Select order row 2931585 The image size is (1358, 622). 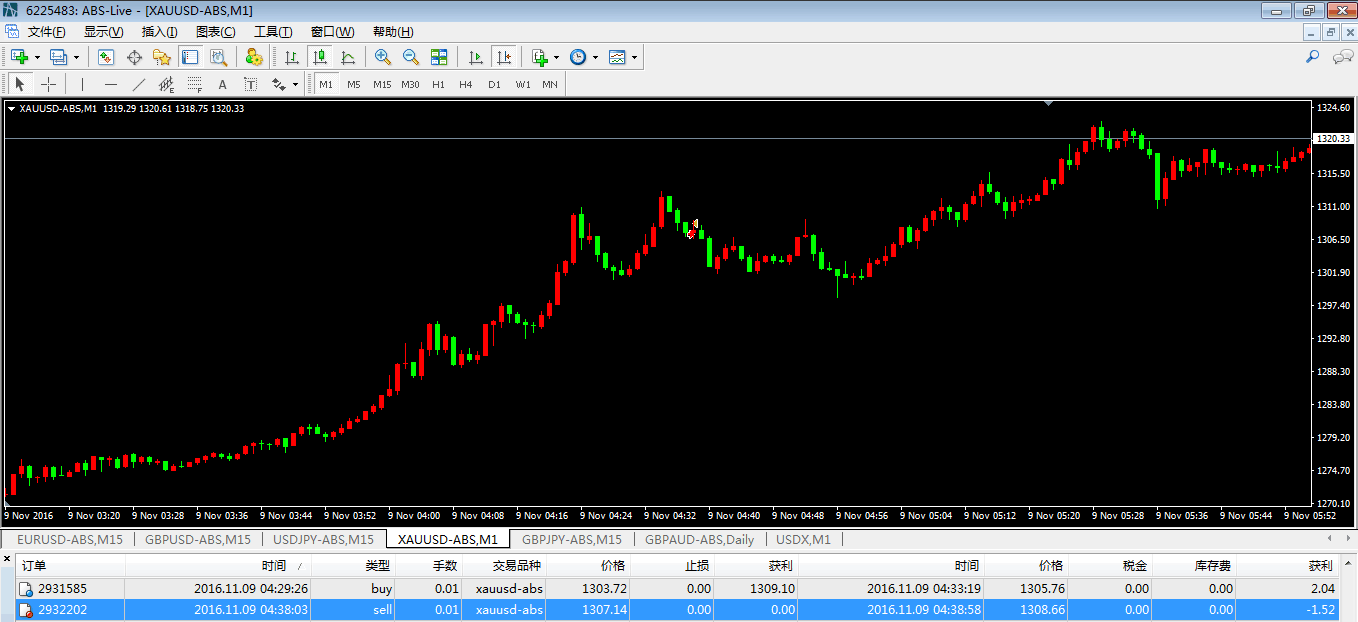[679, 589]
